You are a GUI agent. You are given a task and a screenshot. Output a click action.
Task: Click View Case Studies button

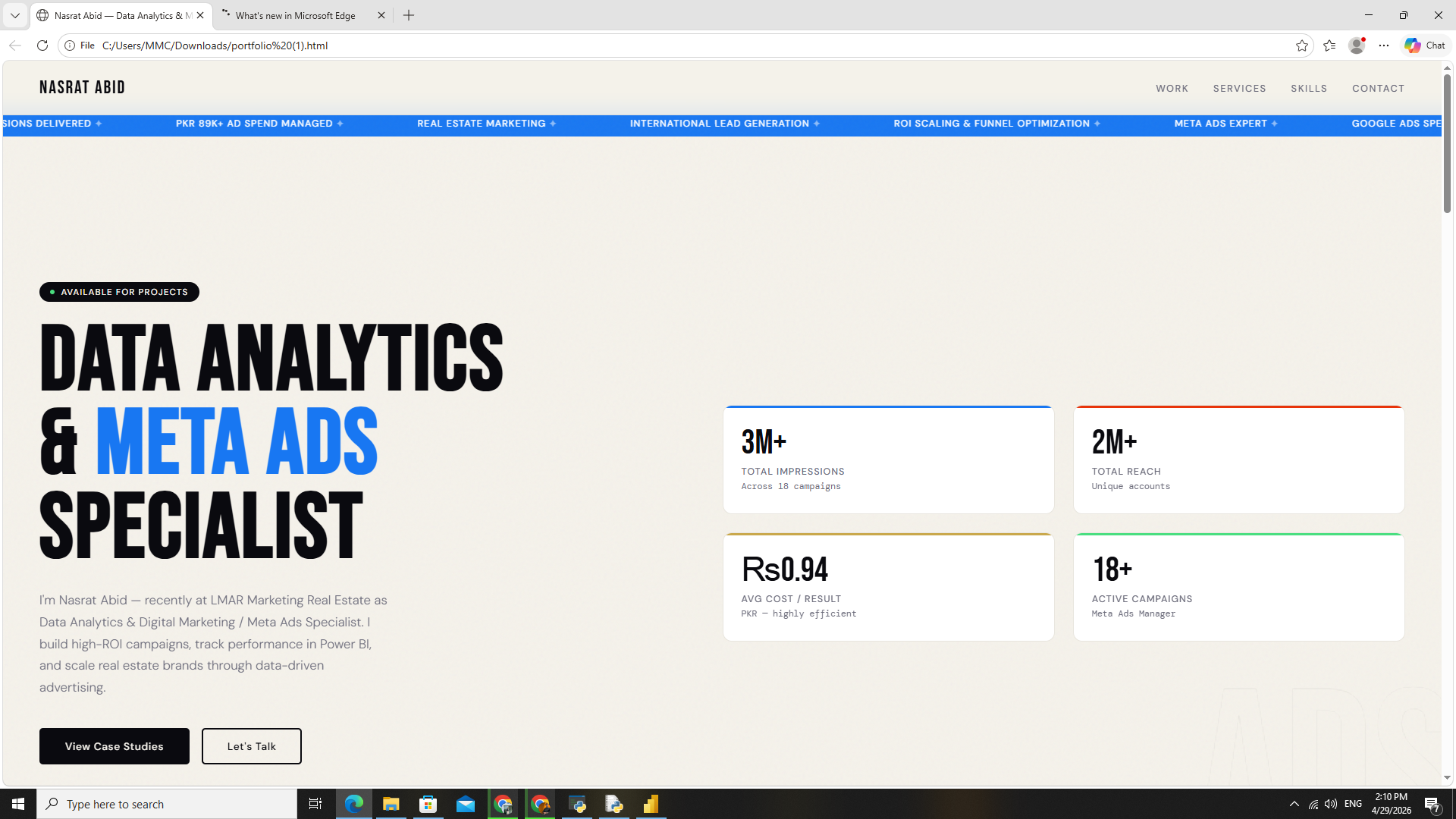click(x=115, y=746)
